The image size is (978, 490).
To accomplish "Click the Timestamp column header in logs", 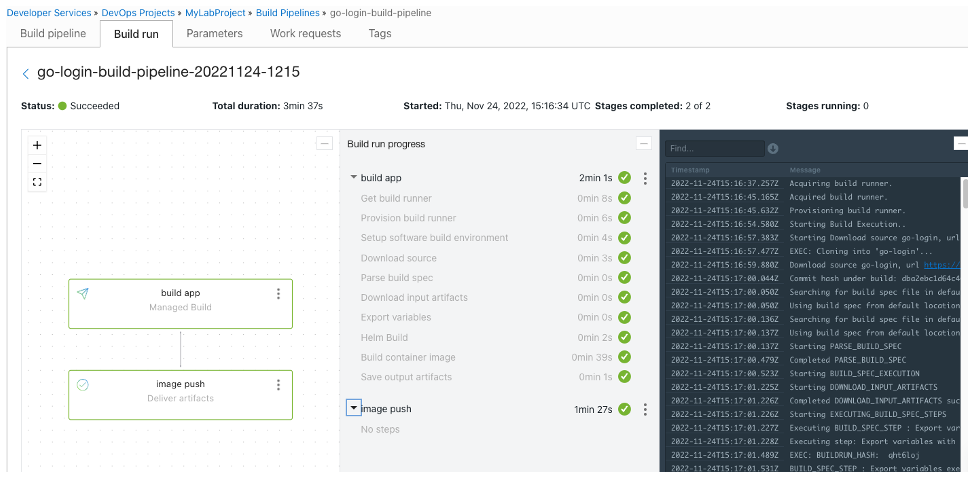I will [x=690, y=170].
